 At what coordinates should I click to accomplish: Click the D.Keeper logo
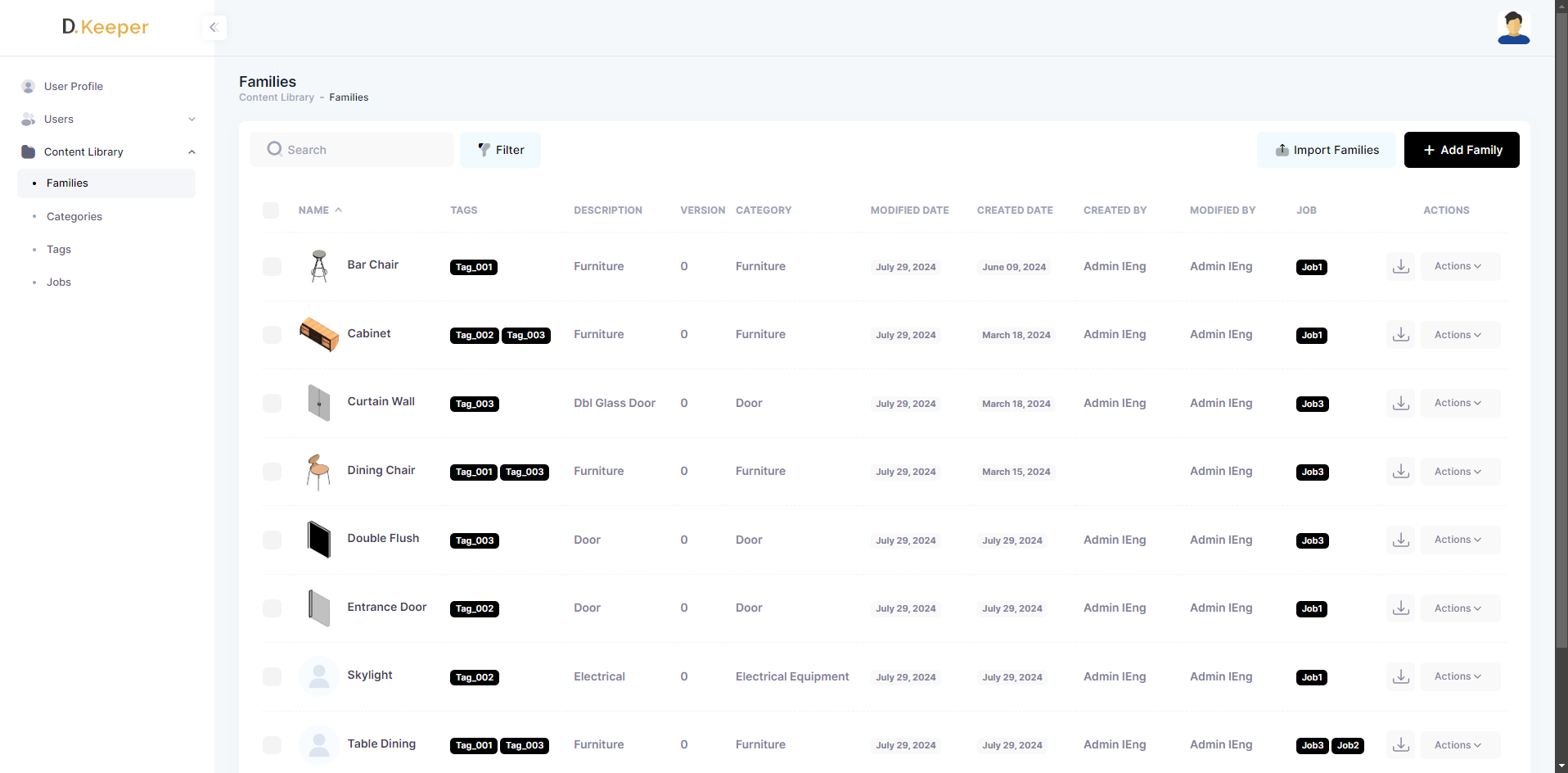(x=106, y=27)
